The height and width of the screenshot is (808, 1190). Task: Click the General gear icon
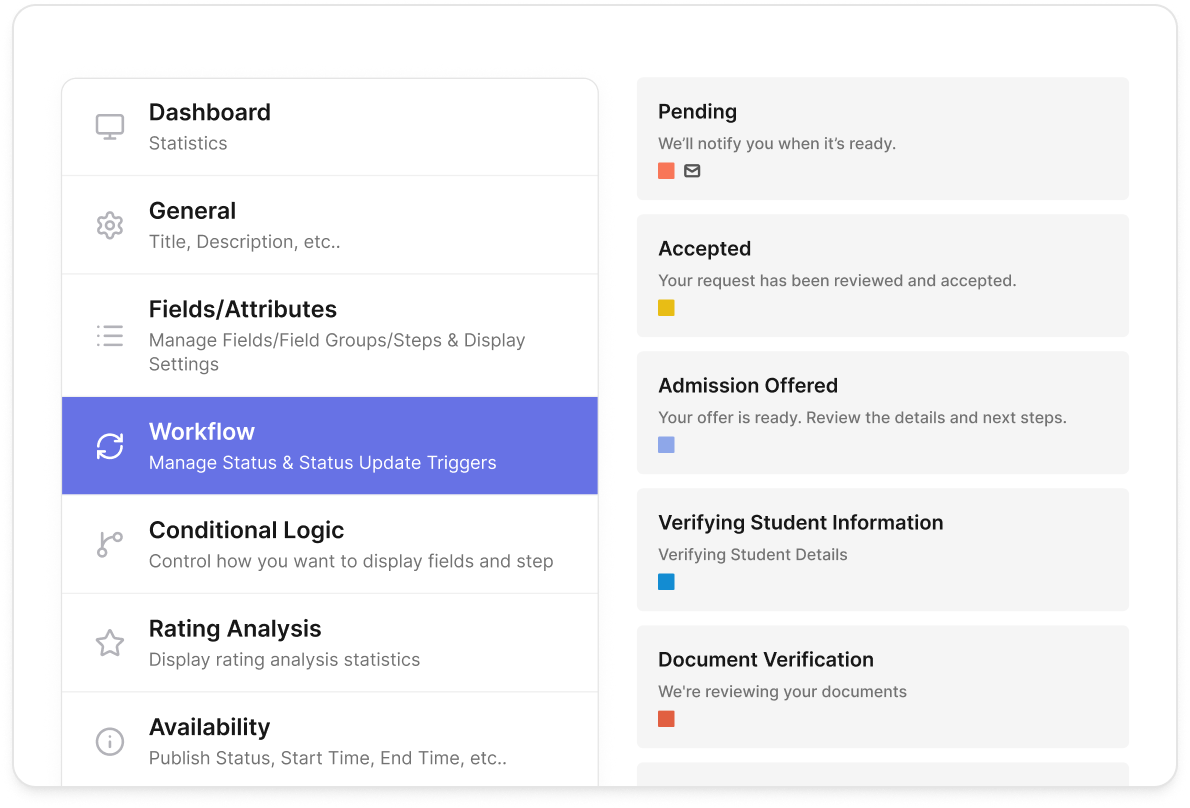(x=110, y=225)
